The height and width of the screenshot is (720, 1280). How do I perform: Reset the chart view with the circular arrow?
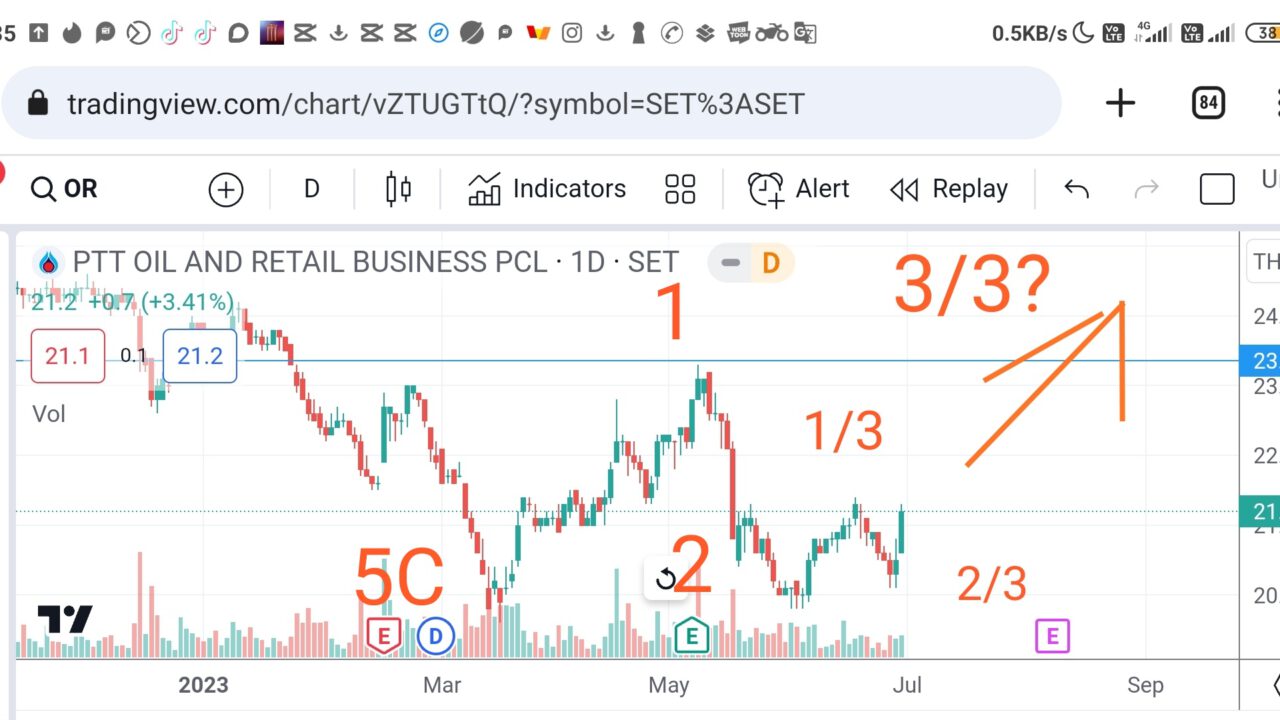(x=666, y=578)
